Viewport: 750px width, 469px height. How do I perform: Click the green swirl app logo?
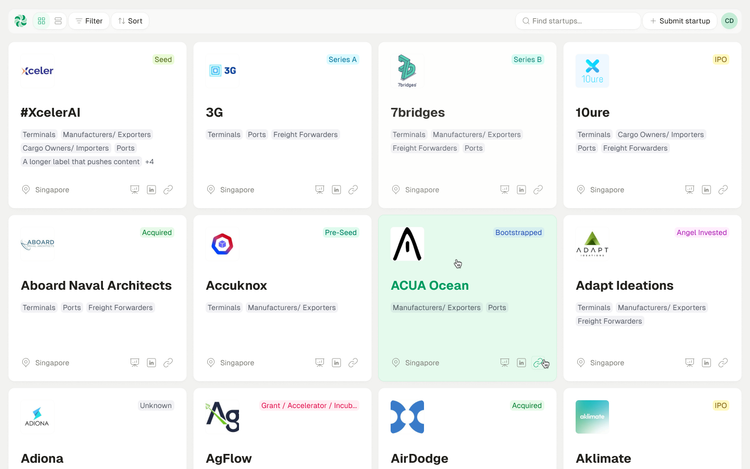click(21, 21)
